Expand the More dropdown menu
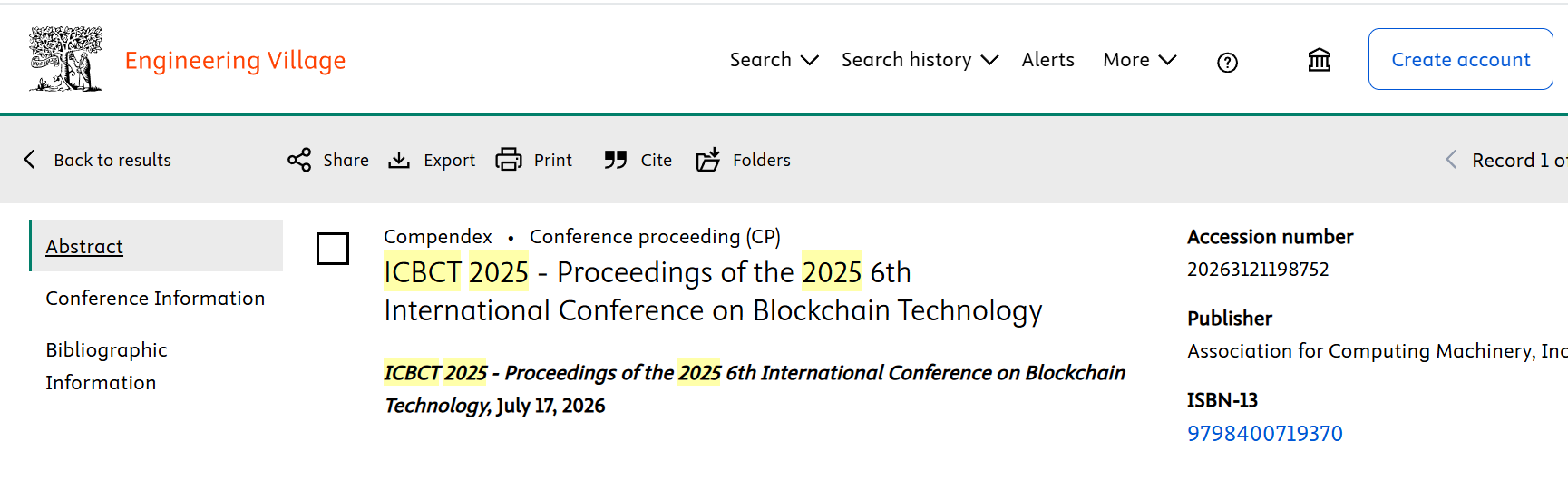 pyautogui.click(x=1140, y=60)
